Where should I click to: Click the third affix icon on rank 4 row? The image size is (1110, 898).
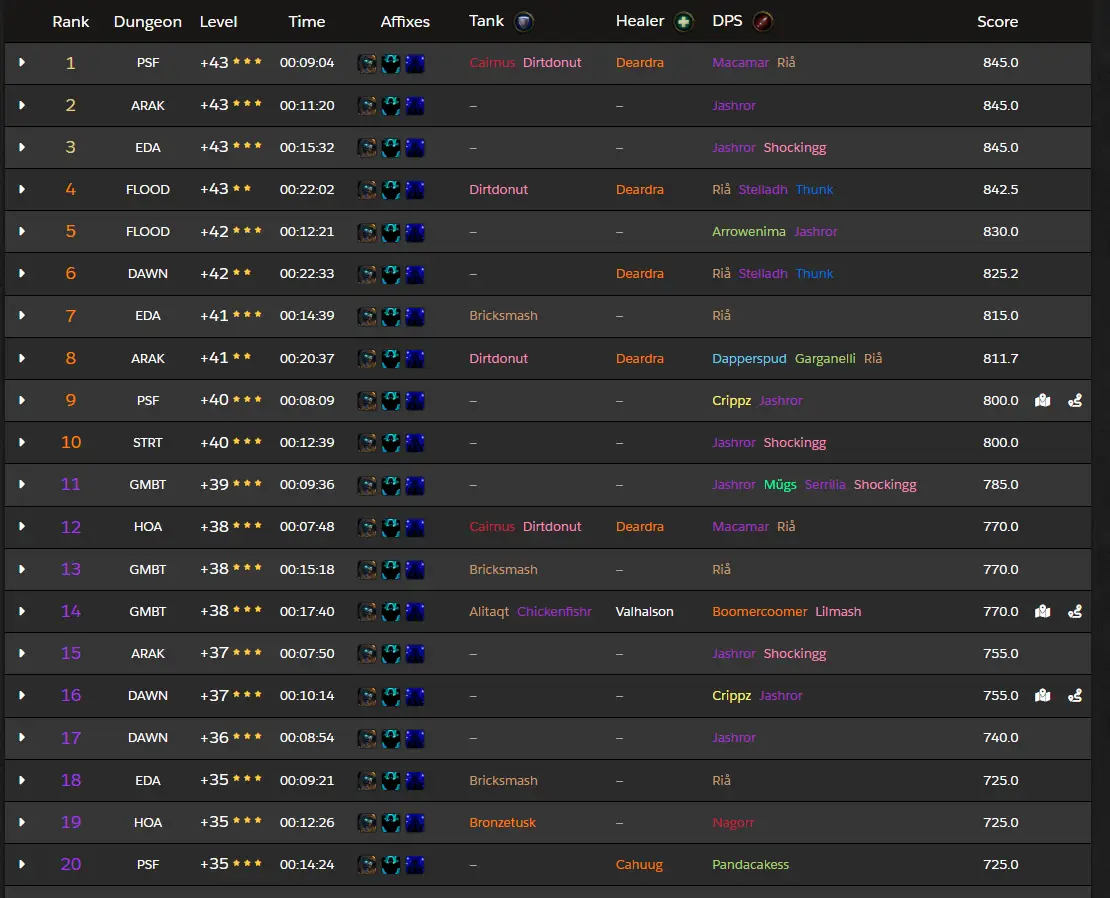click(415, 189)
